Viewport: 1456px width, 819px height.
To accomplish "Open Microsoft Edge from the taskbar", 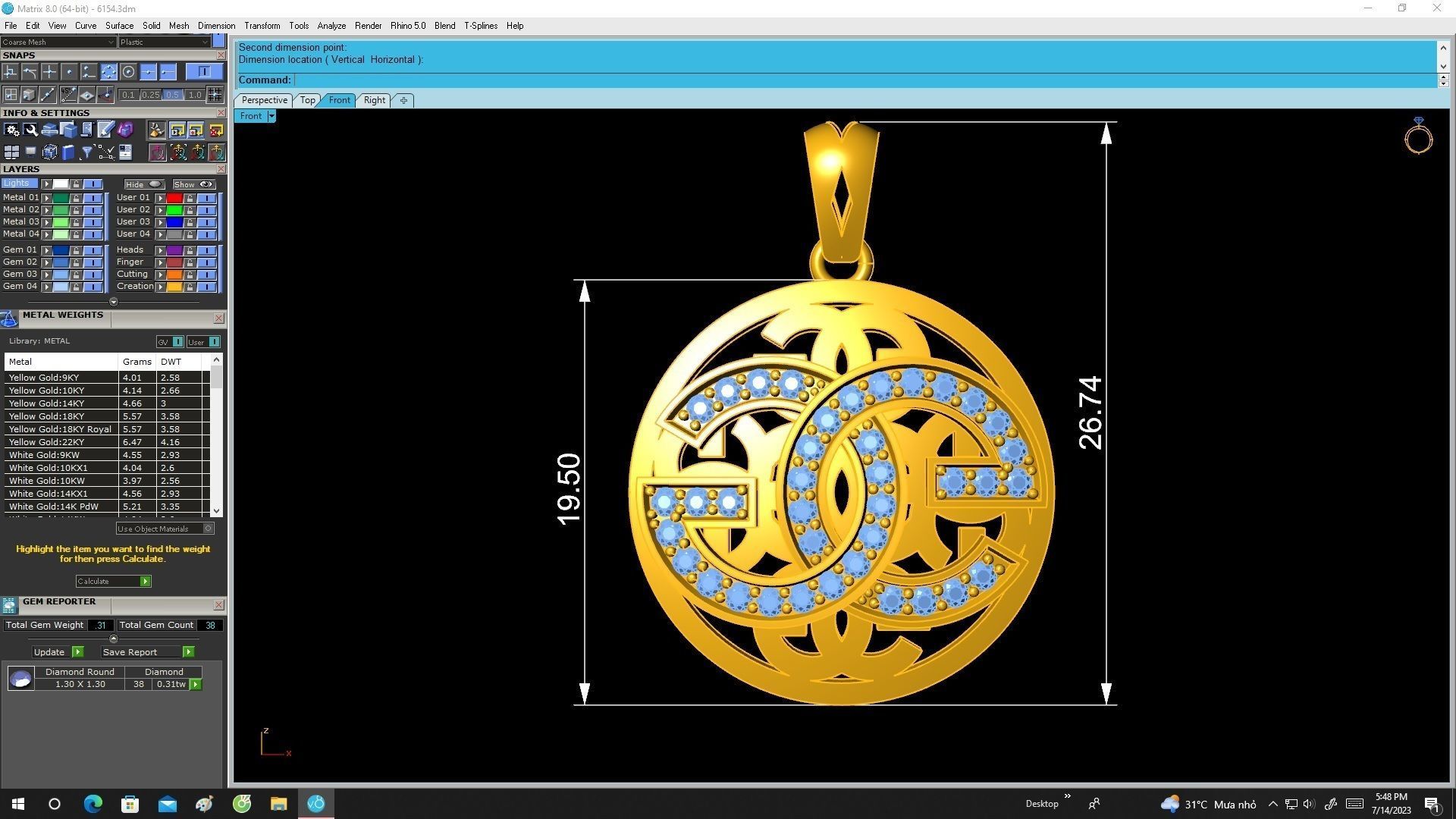I will [93, 804].
